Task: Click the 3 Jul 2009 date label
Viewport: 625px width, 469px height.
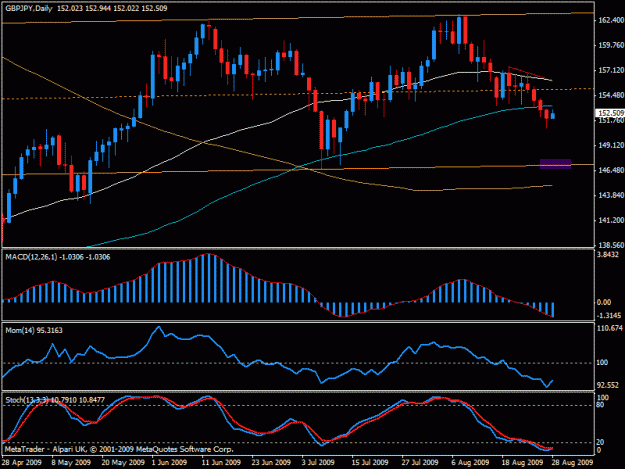Action: [318, 463]
